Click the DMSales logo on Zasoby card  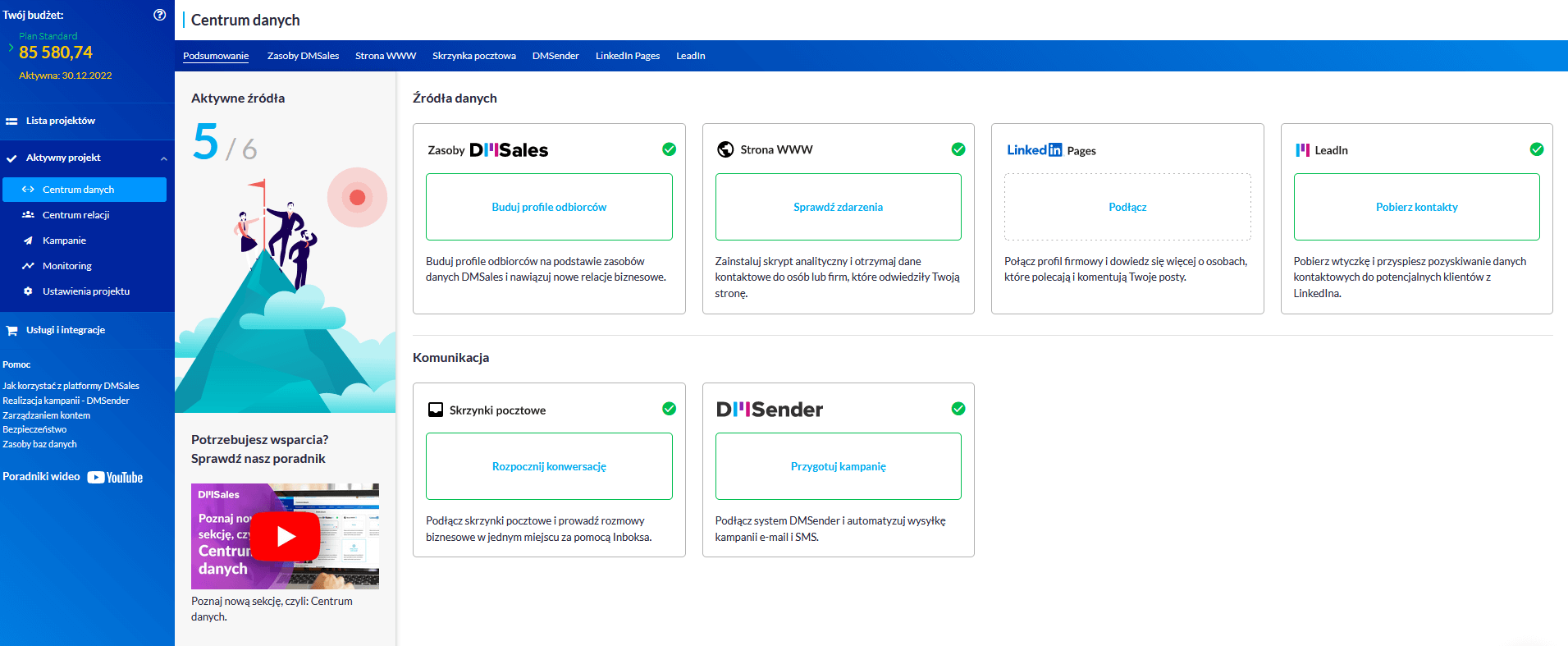509,150
